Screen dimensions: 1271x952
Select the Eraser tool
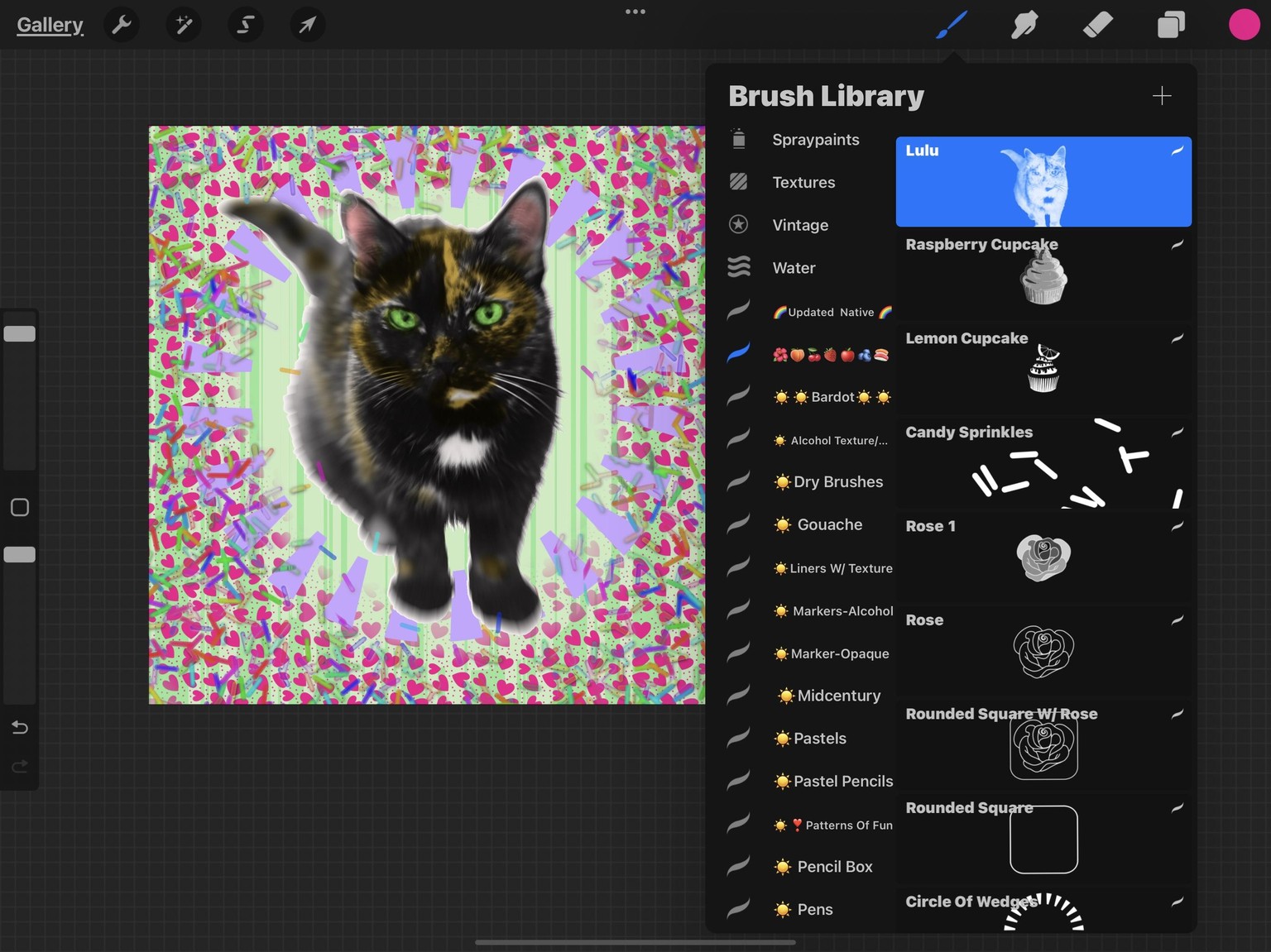[x=1097, y=25]
